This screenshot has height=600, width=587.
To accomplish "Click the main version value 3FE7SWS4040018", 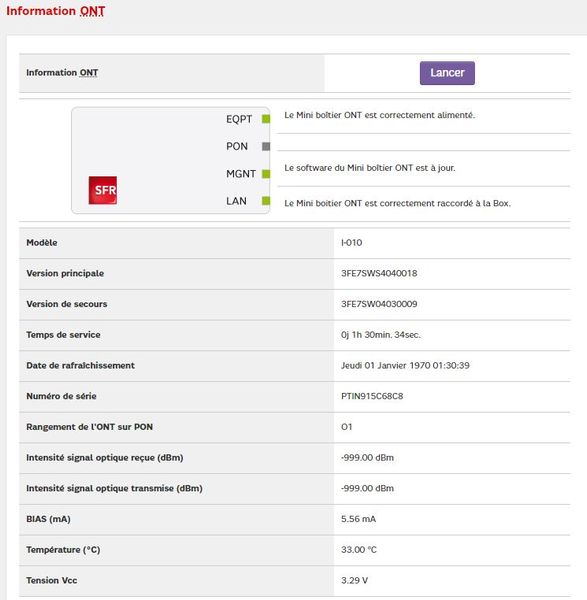I will tap(379, 273).
